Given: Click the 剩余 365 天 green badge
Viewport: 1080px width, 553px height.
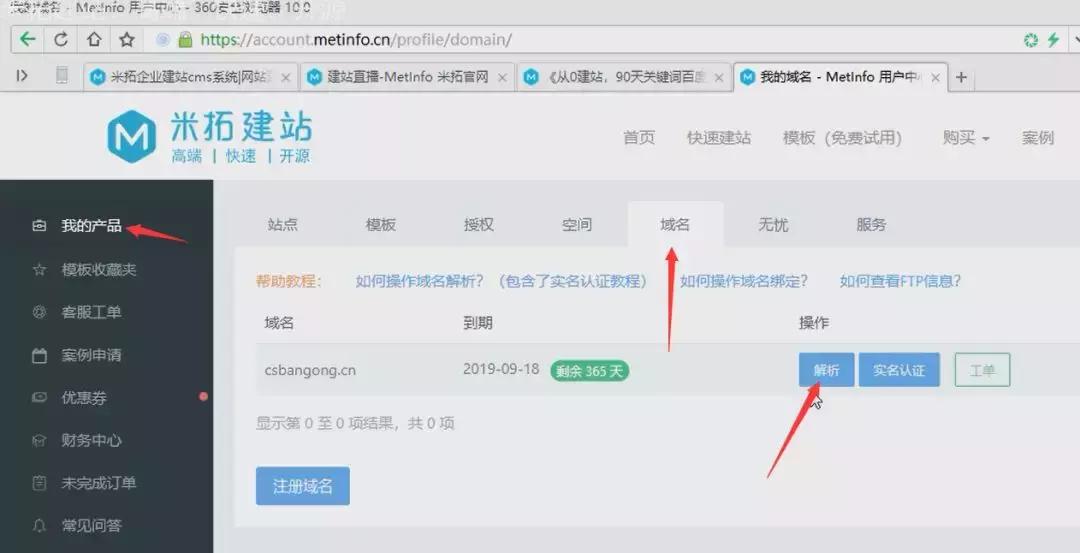Looking at the screenshot, I should [x=590, y=371].
